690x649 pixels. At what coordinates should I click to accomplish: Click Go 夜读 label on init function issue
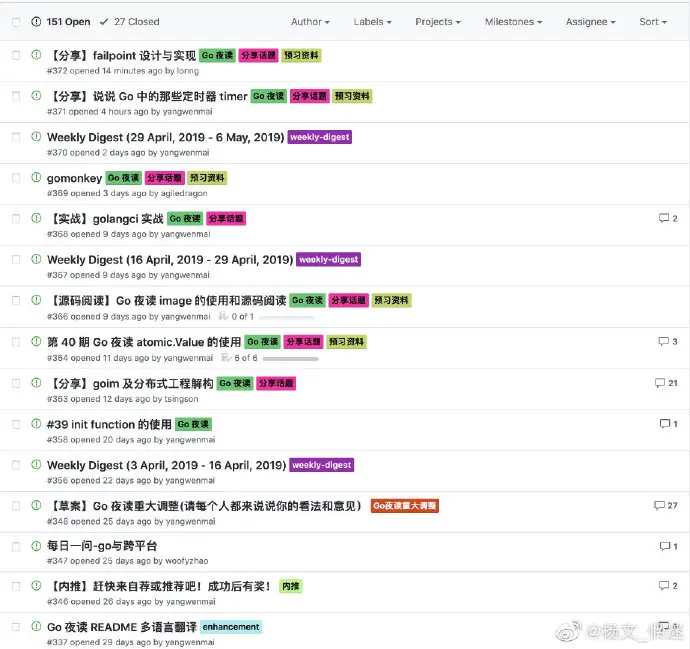click(193, 424)
